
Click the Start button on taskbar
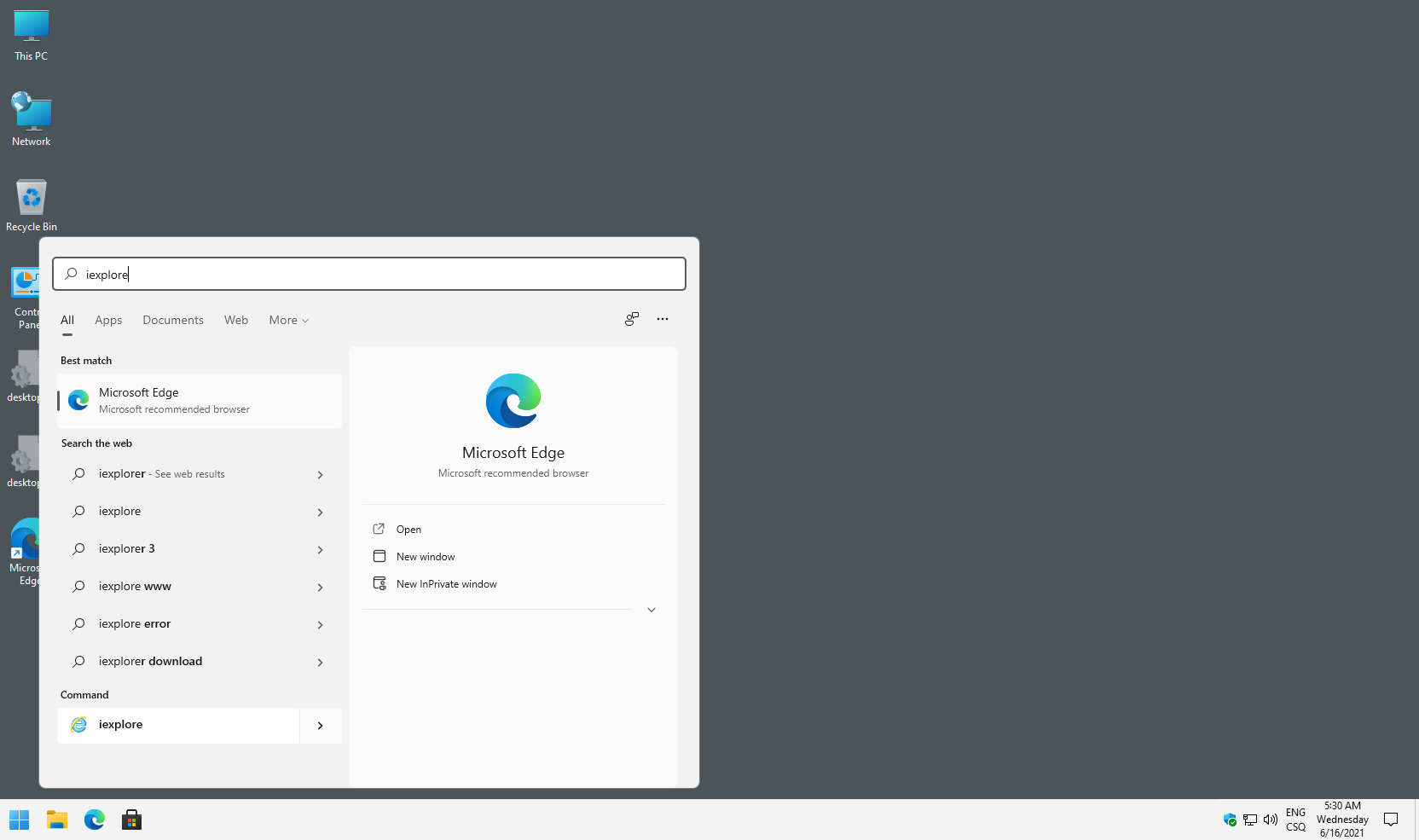(19, 820)
